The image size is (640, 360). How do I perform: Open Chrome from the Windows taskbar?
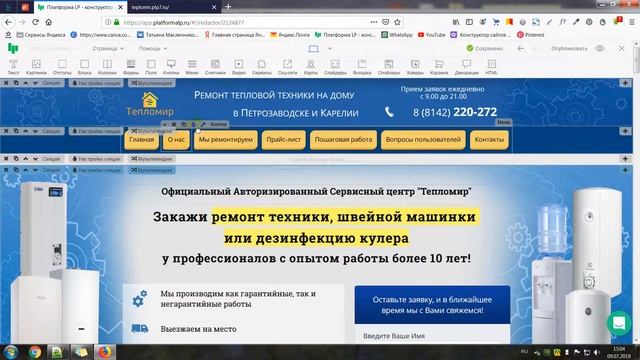point(35,352)
